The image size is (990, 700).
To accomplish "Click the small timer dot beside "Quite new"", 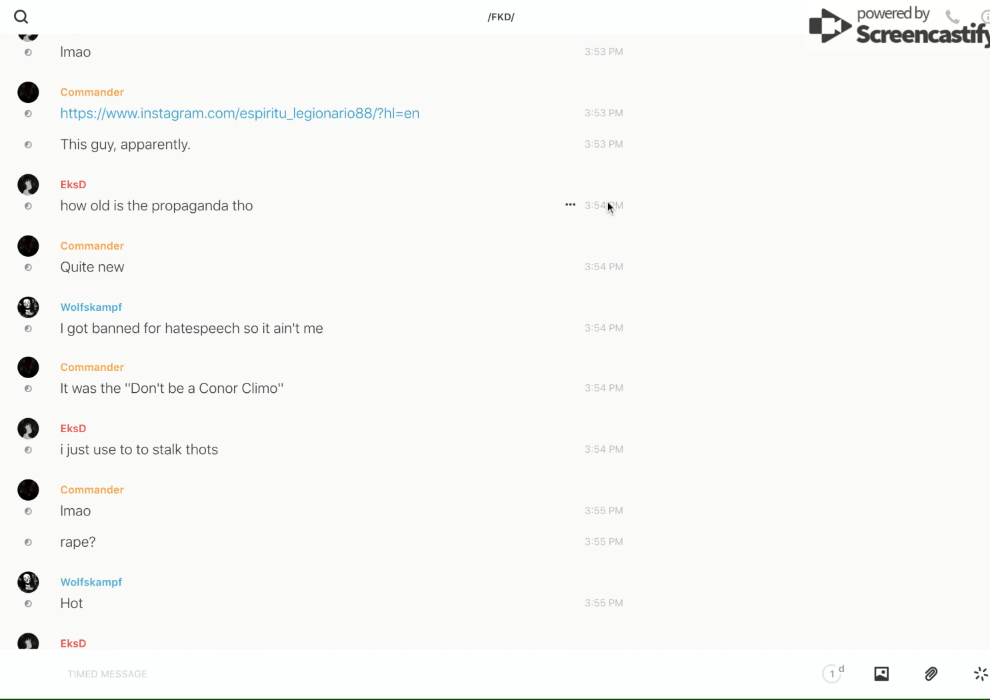I will click(28, 267).
